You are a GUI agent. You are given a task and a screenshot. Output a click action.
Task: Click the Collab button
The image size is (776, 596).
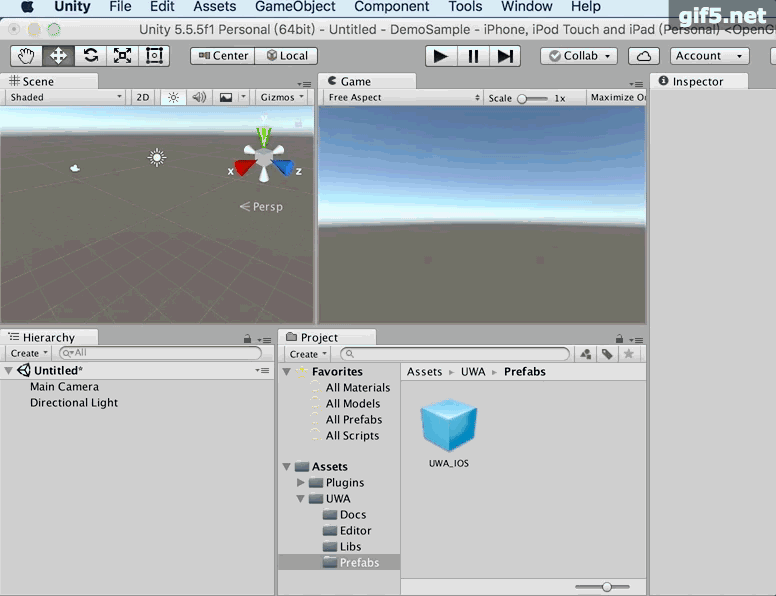click(579, 56)
